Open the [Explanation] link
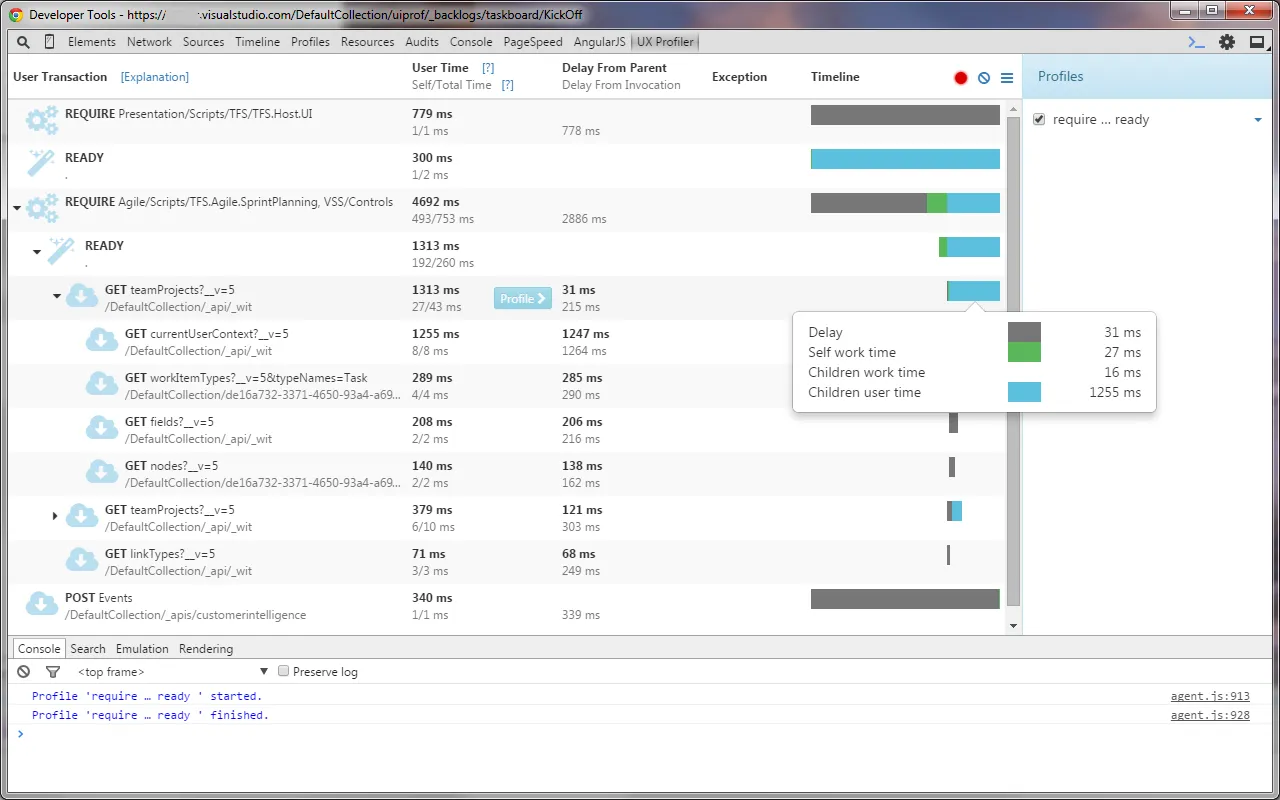 (155, 77)
